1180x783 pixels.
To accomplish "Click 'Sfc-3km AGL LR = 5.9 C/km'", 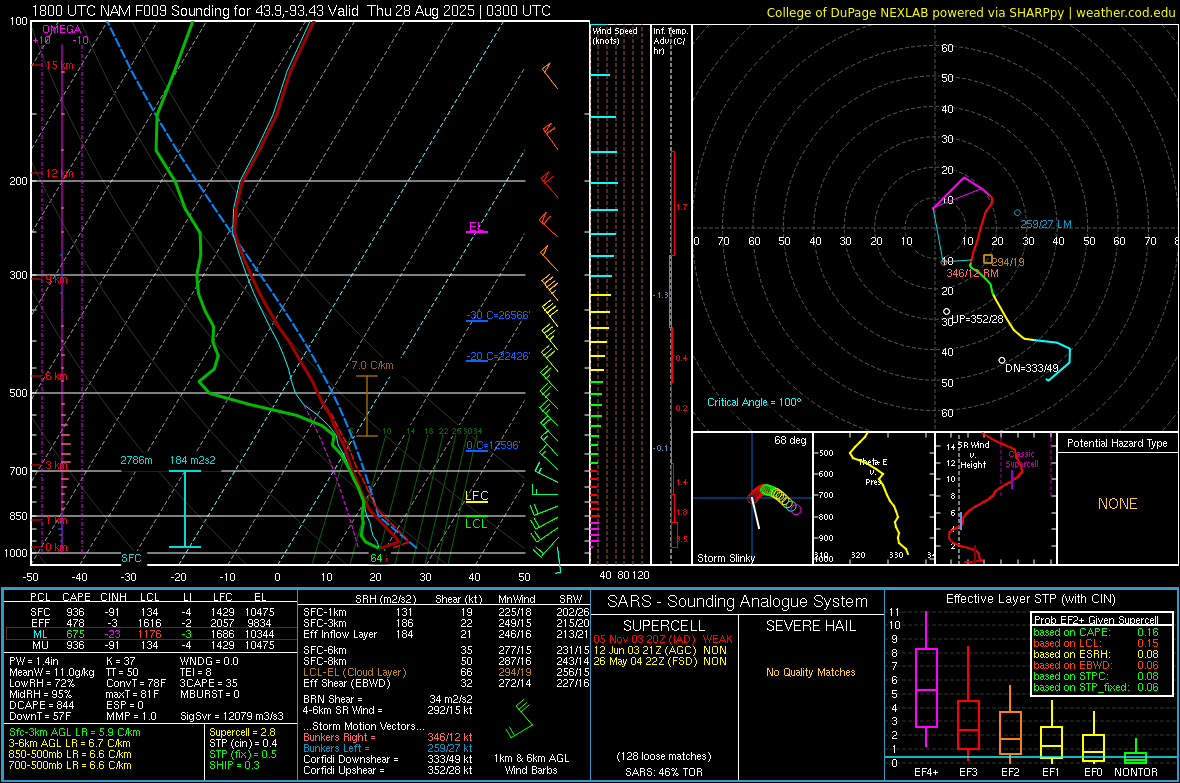I will [75, 732].
